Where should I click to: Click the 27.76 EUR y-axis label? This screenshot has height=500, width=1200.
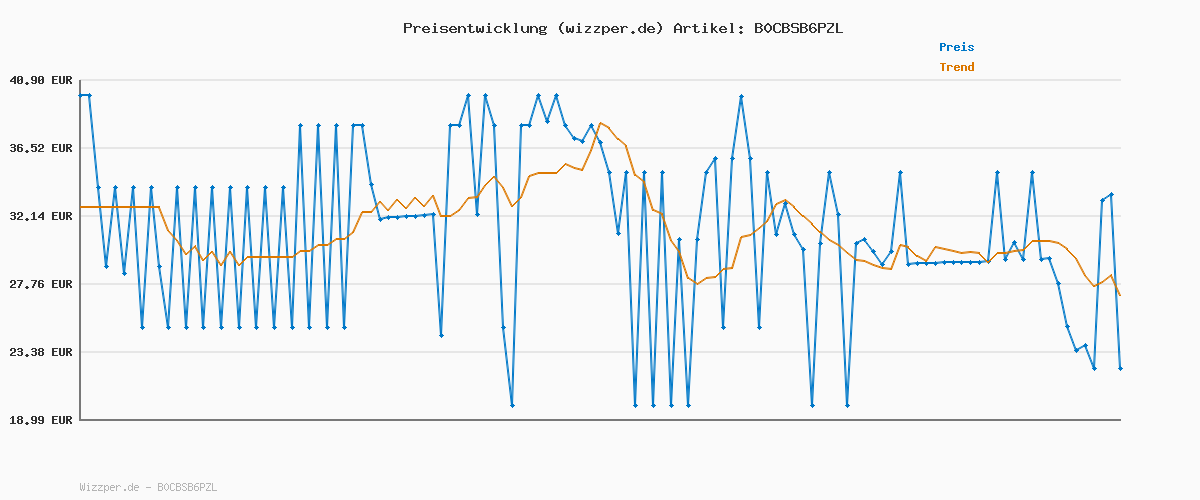tap(41, 284)
